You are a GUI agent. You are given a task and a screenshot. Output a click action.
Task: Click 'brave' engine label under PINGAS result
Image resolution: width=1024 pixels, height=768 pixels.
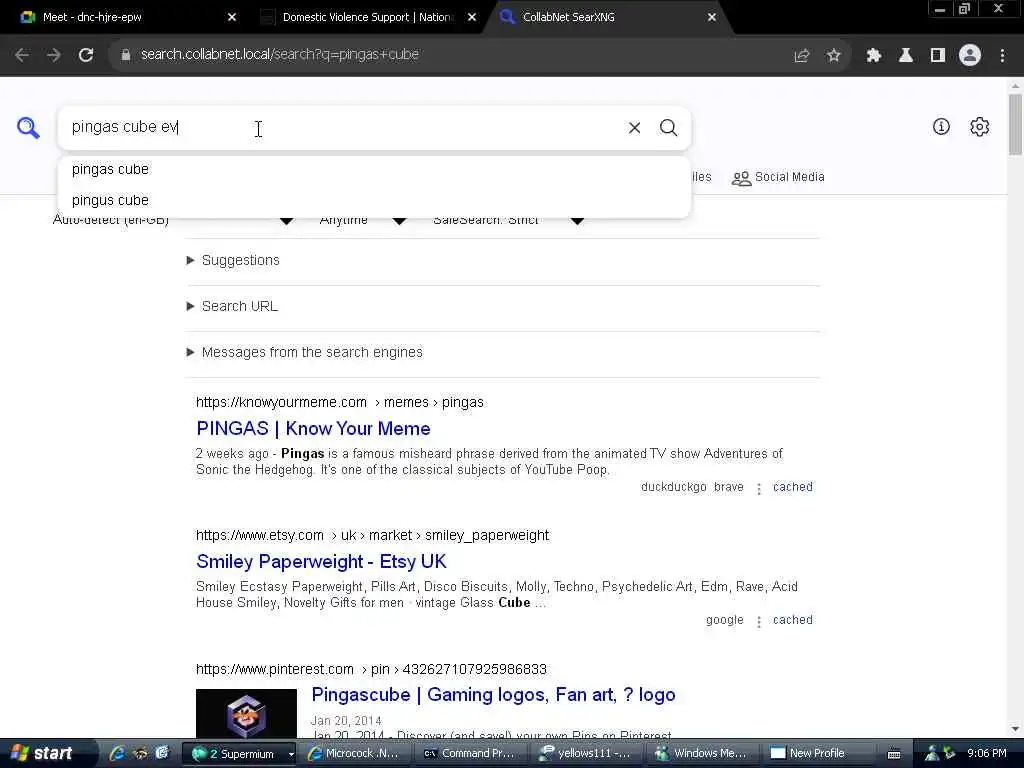tap(729, 487)
